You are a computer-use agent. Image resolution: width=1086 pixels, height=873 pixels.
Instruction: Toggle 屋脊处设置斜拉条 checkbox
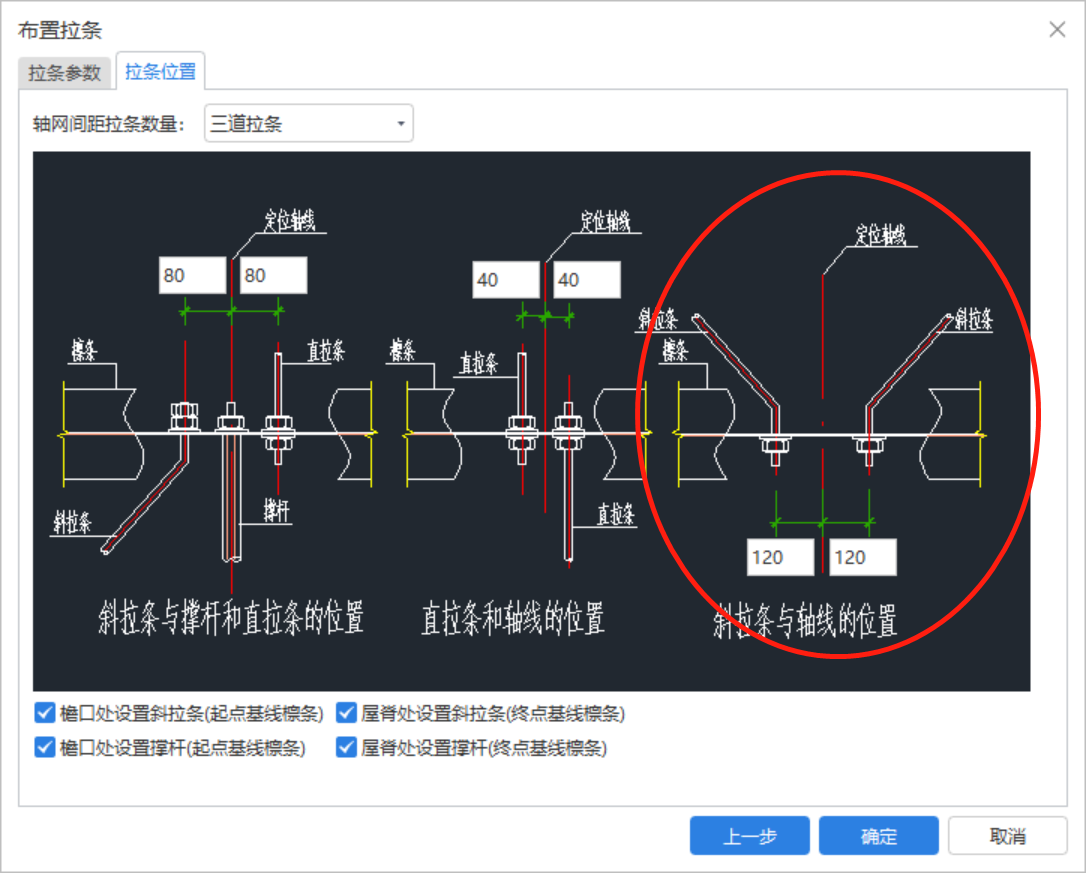click(345, 712)
